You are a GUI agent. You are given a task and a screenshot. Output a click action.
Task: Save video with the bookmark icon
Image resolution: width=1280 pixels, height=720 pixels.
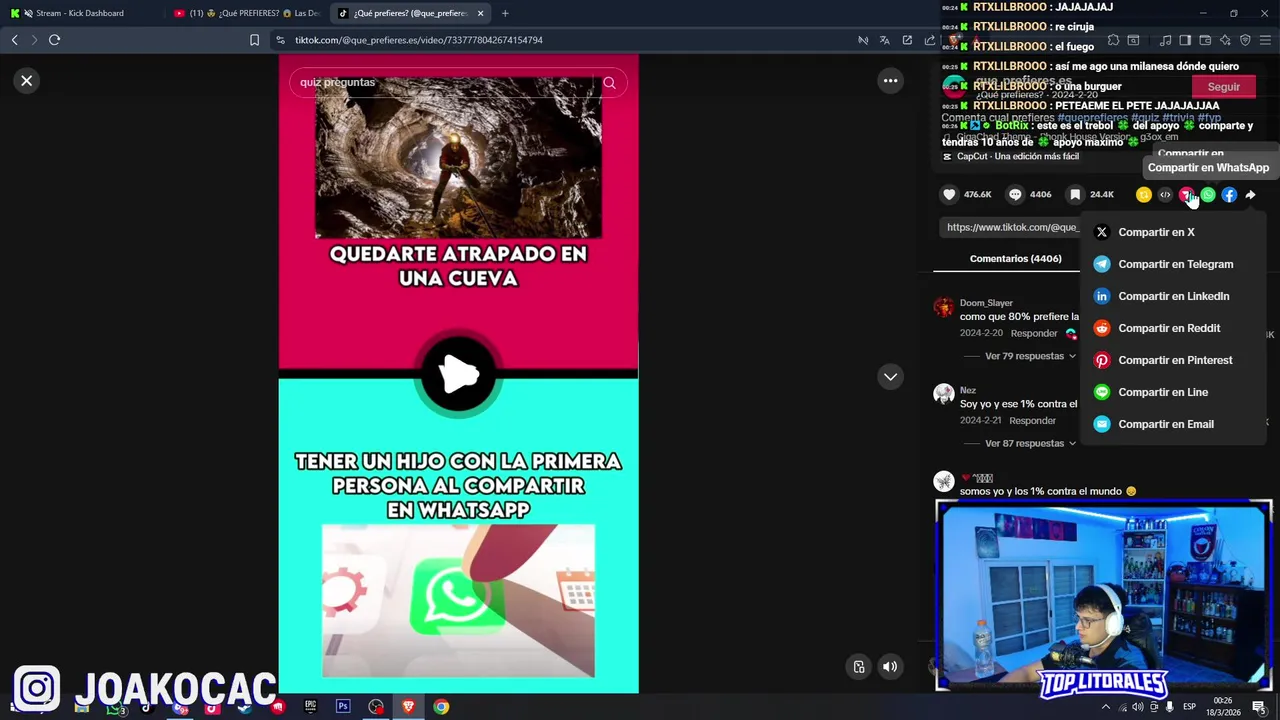[1075, 195]
